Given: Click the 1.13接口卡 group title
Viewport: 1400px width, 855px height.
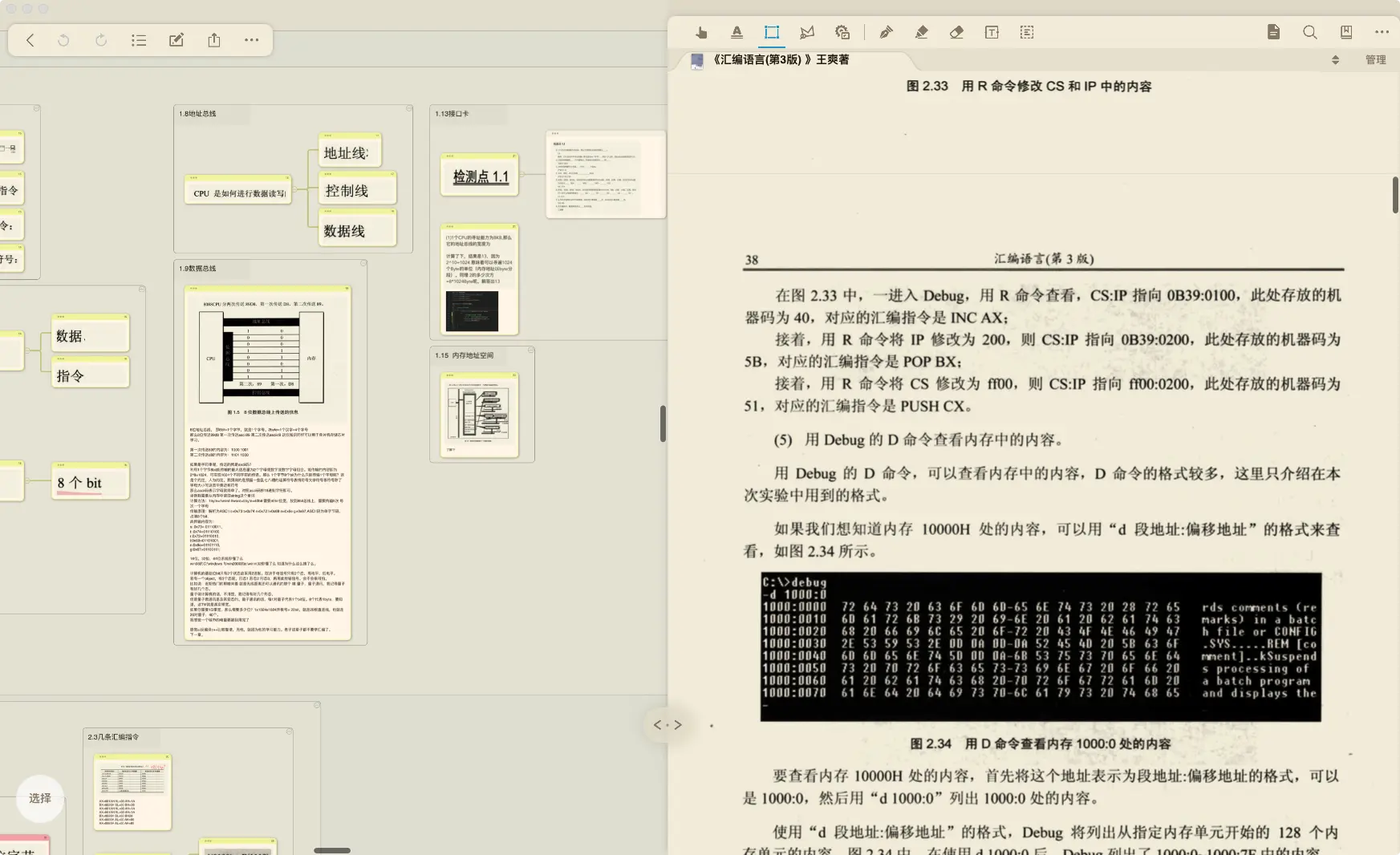Looking at the screenshot, I should pyautogui.click(x=452, y=114).
